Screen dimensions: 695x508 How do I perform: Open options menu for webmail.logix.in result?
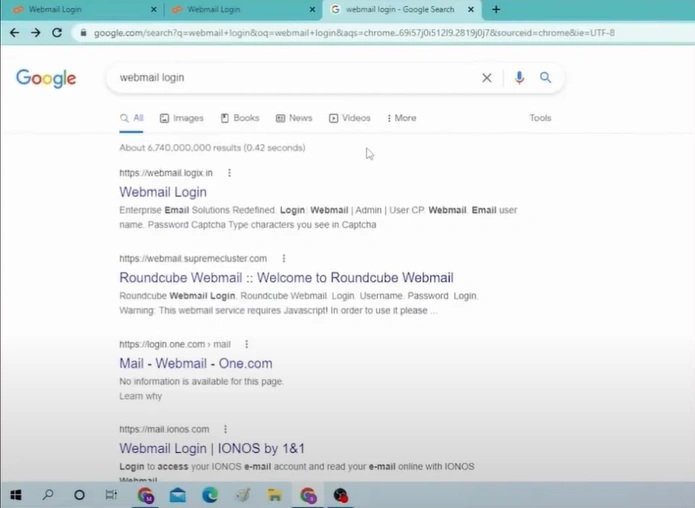coord(229,173)
